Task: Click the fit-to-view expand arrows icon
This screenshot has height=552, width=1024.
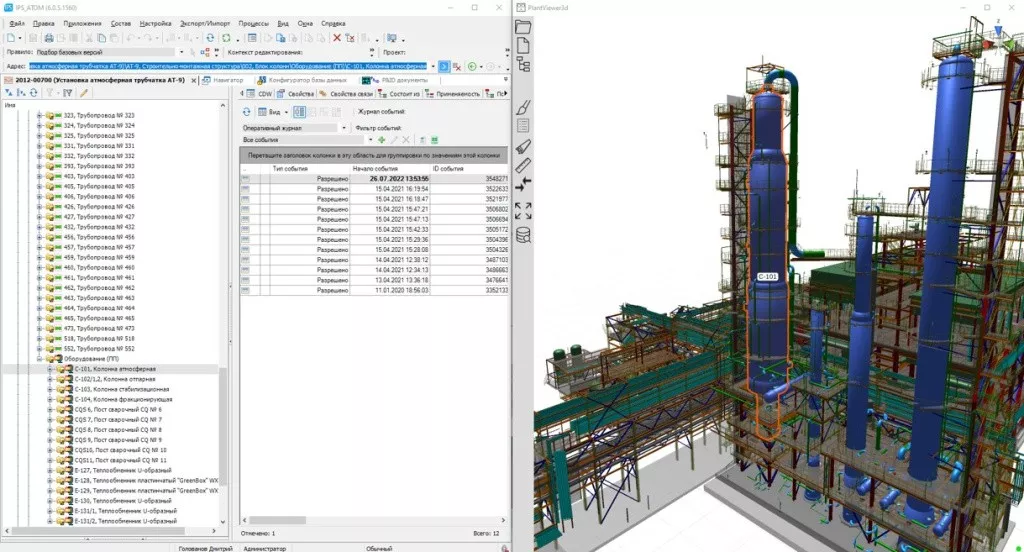Action: [523, 210]
